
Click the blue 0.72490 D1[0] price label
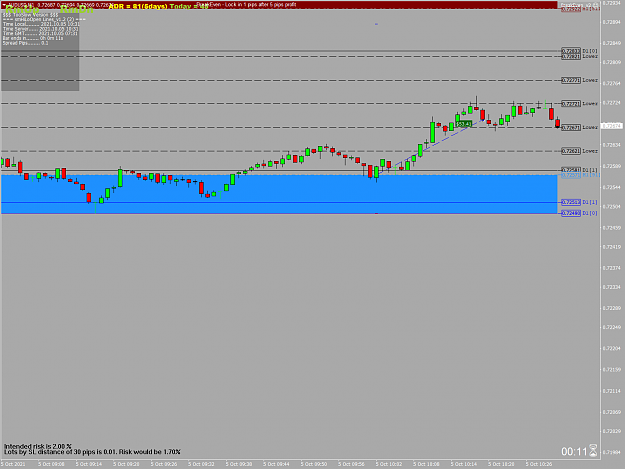[x=571, y=213]
